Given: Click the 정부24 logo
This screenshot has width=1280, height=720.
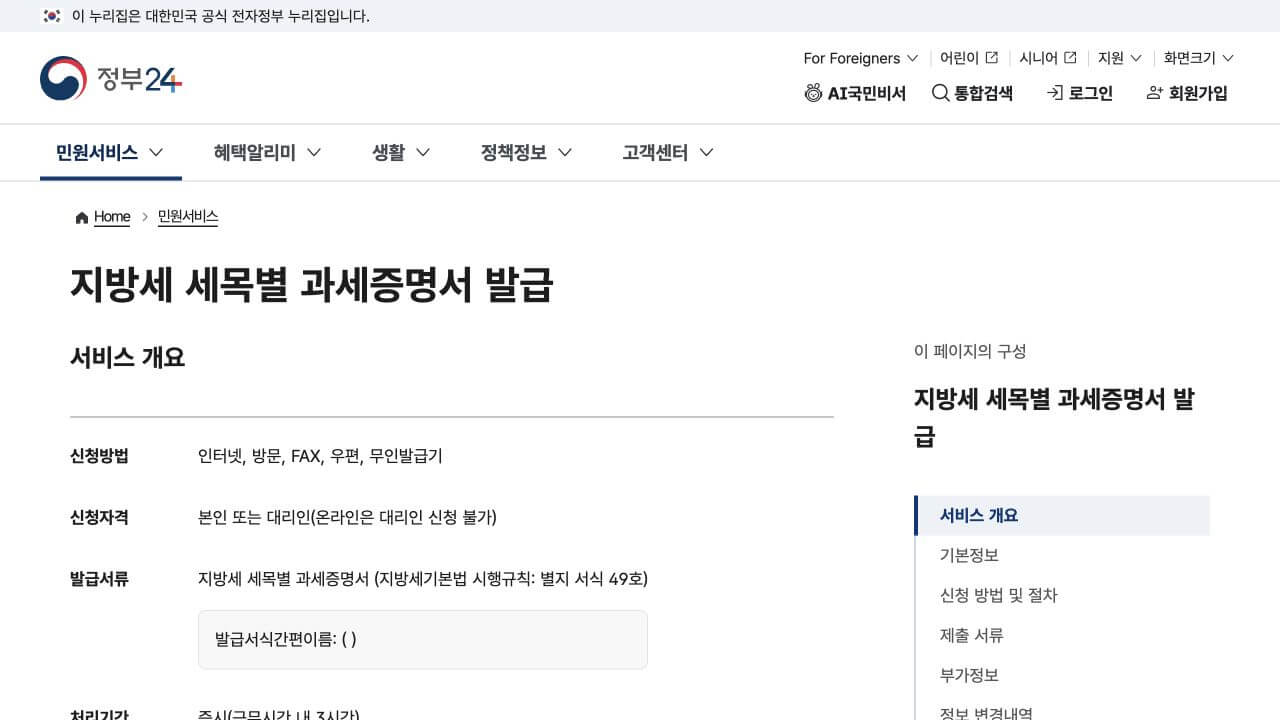Looking at the screenshot, I should point(111,78).
